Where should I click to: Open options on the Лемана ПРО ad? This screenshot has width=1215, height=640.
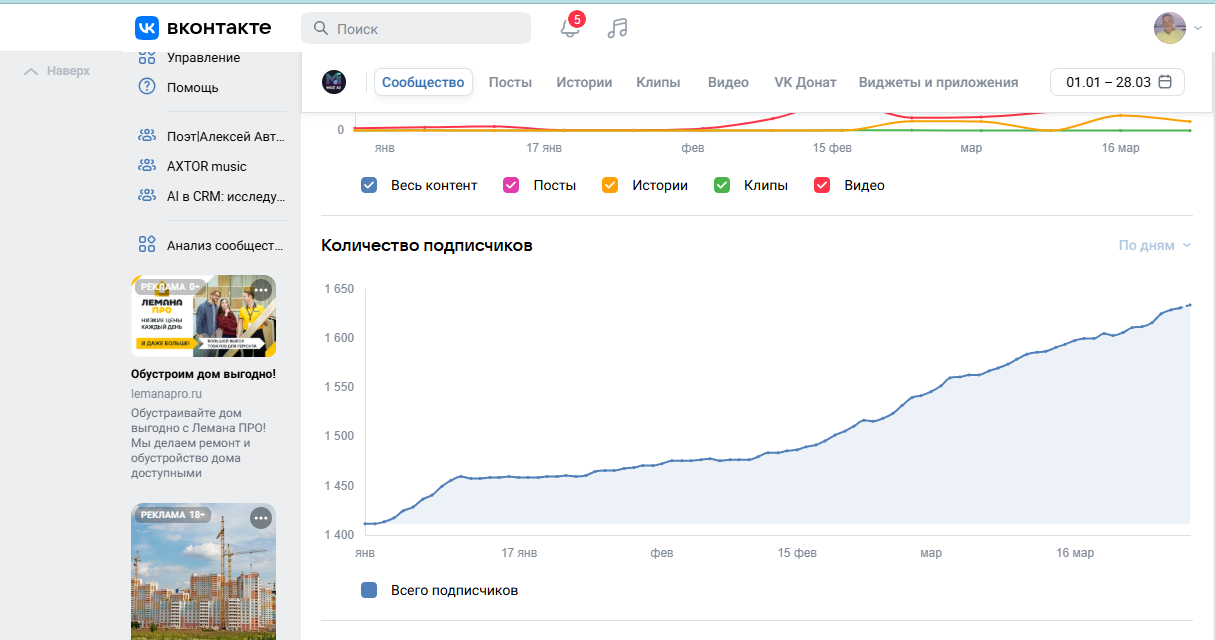pos(261,290)
